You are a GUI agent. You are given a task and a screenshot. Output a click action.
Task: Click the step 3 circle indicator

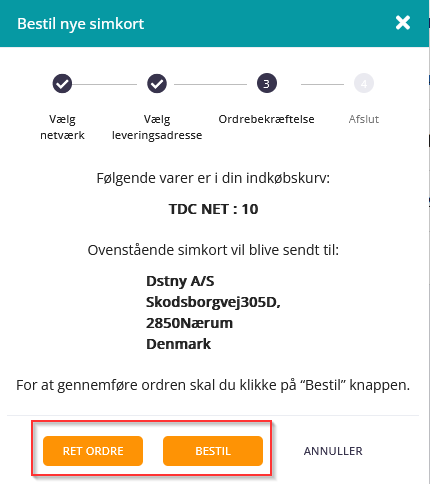(x=267, y=83)
